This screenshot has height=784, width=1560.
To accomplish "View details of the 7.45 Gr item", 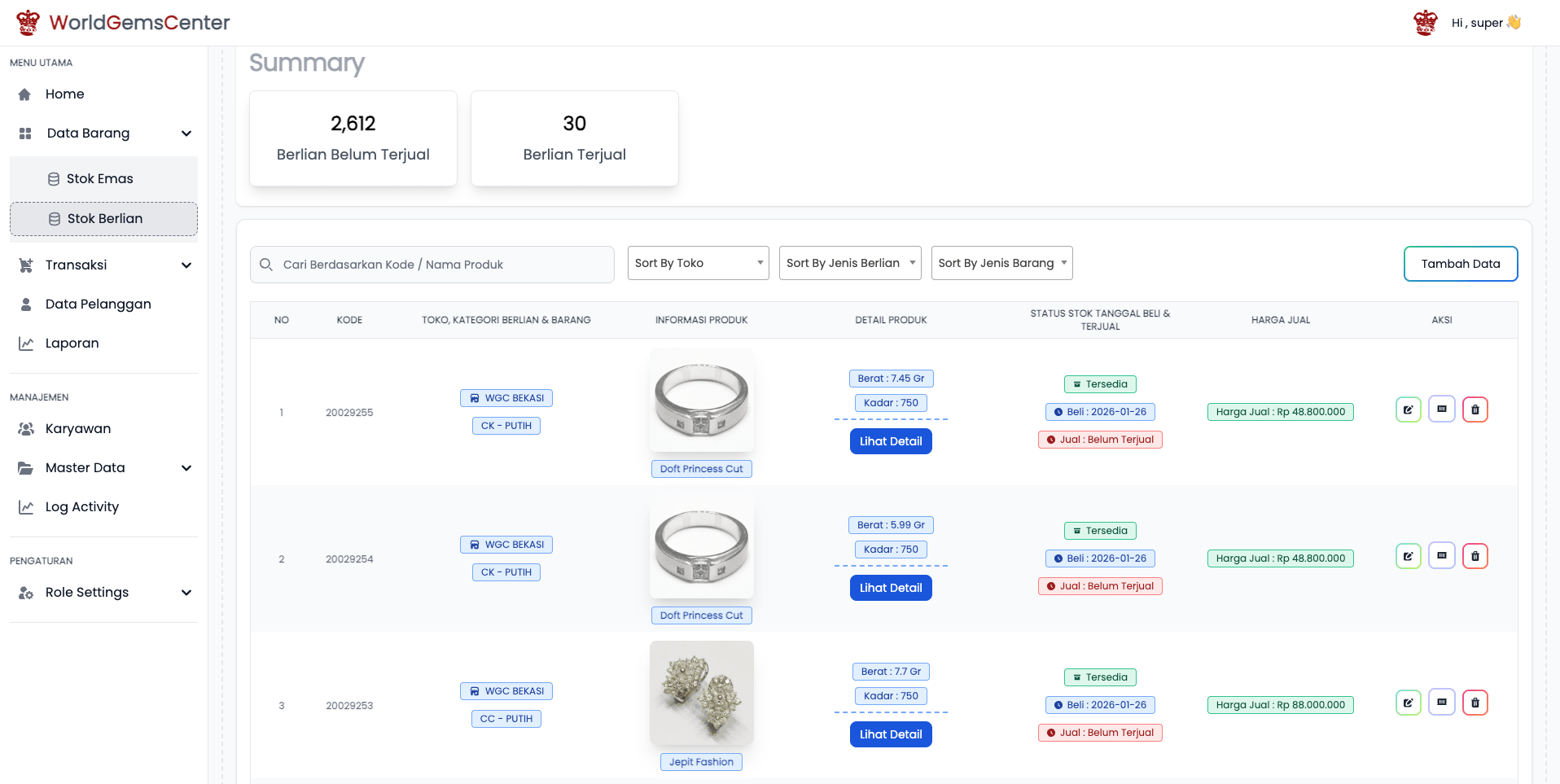I will point(891,441).
